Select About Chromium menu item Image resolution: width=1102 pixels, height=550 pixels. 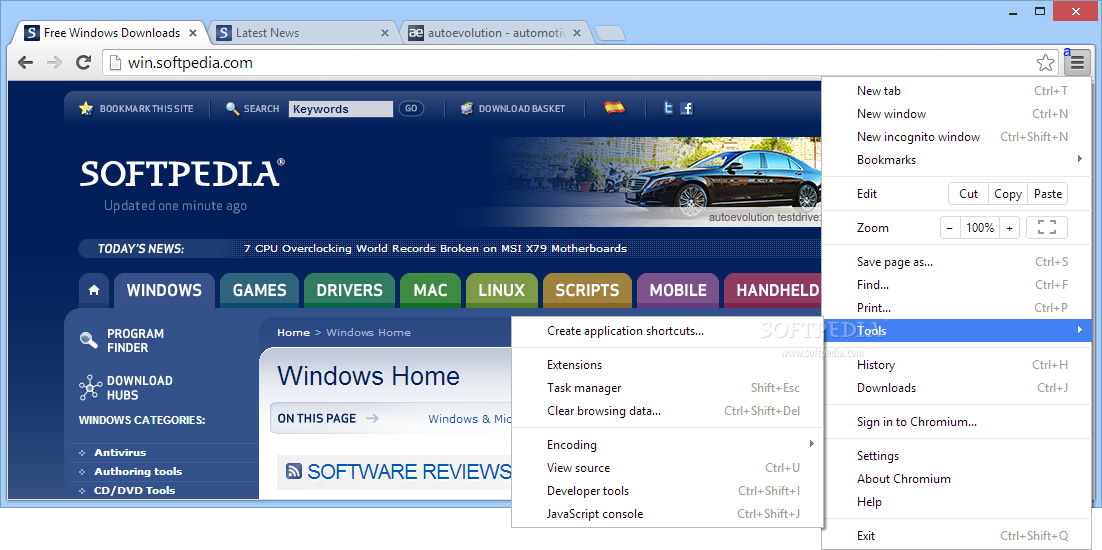(957, 479)
